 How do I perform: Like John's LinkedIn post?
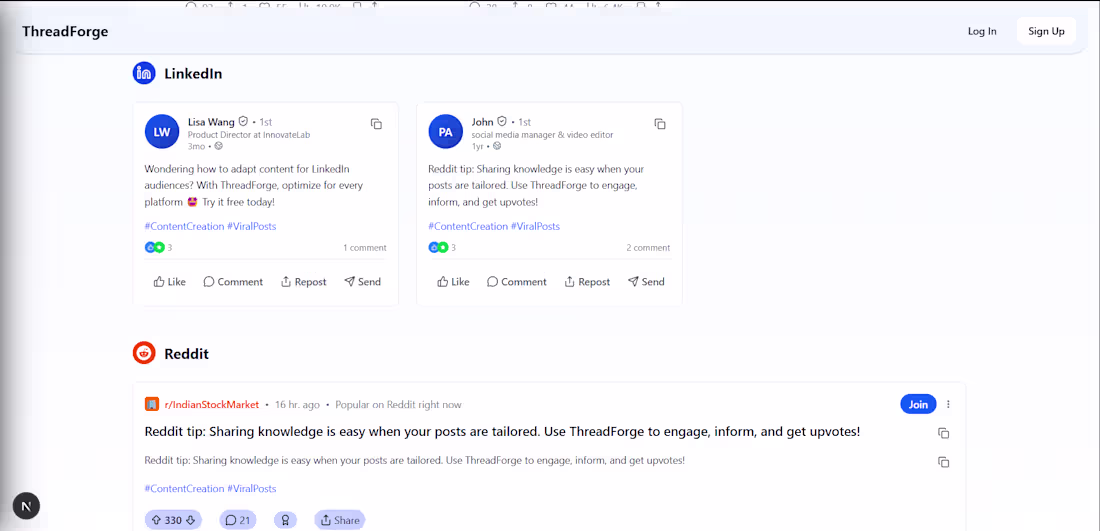453,282
